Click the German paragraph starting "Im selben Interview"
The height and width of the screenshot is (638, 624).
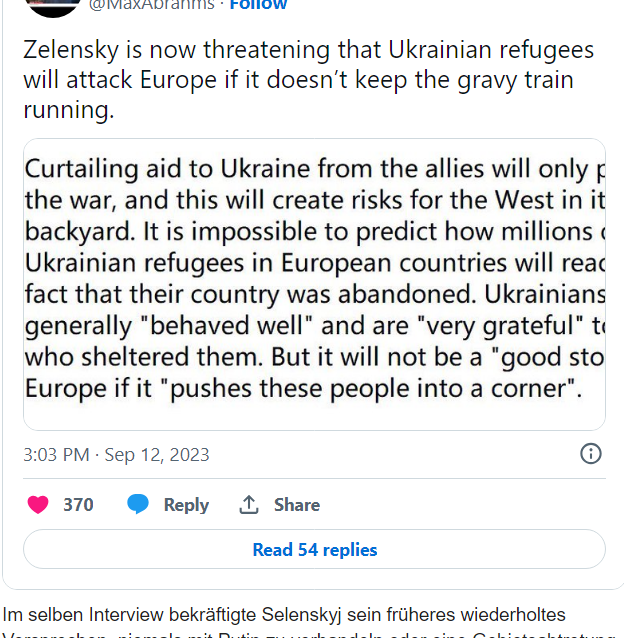284,614
